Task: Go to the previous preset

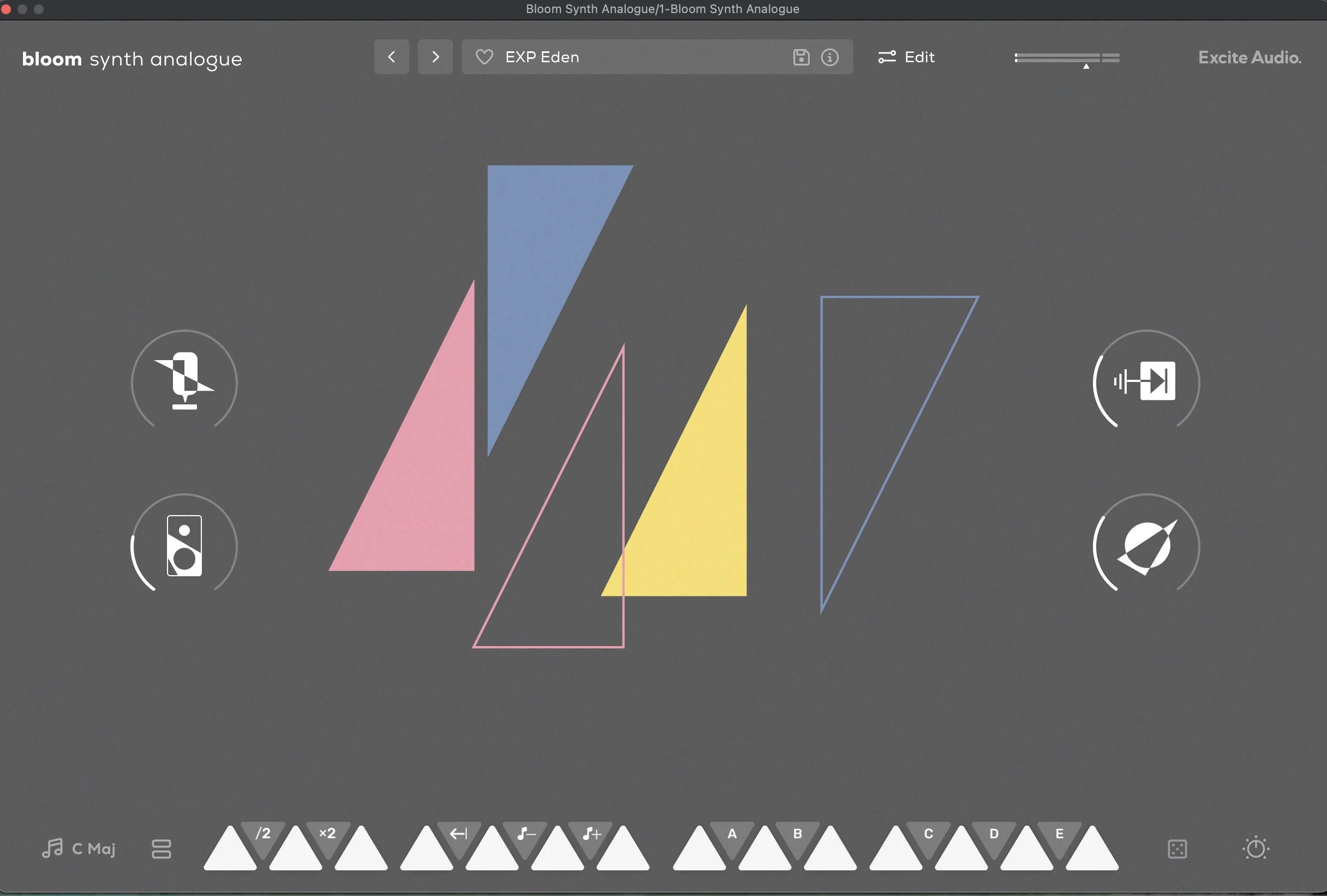Action: [x=392, y=57]
